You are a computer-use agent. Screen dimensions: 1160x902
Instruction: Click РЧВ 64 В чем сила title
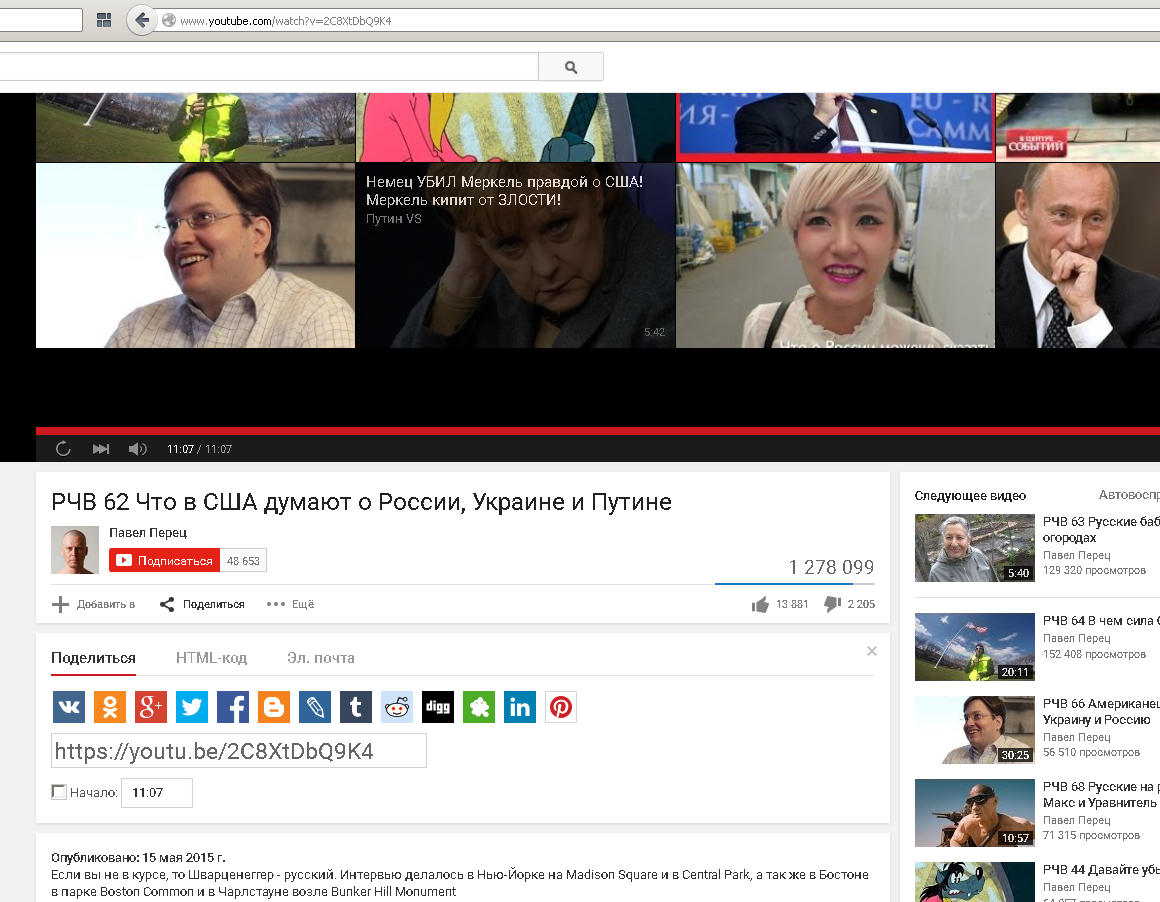click(1102, 621)
